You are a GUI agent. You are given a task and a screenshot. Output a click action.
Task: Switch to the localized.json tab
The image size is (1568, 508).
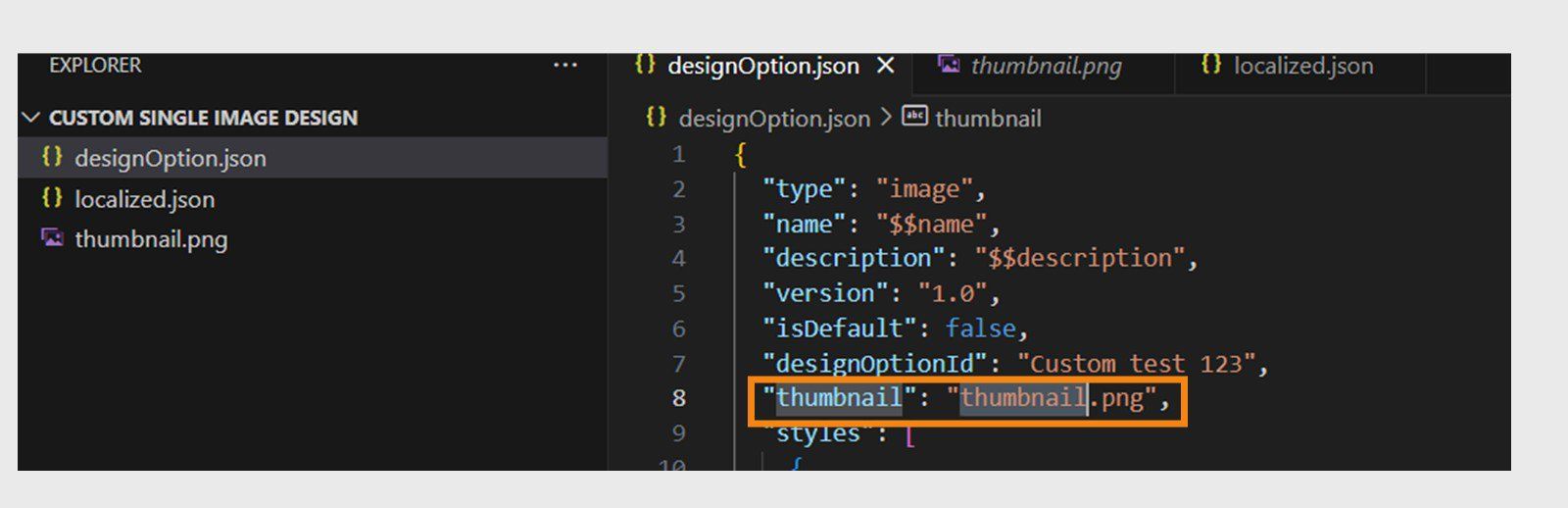(x=1302, y=66)
